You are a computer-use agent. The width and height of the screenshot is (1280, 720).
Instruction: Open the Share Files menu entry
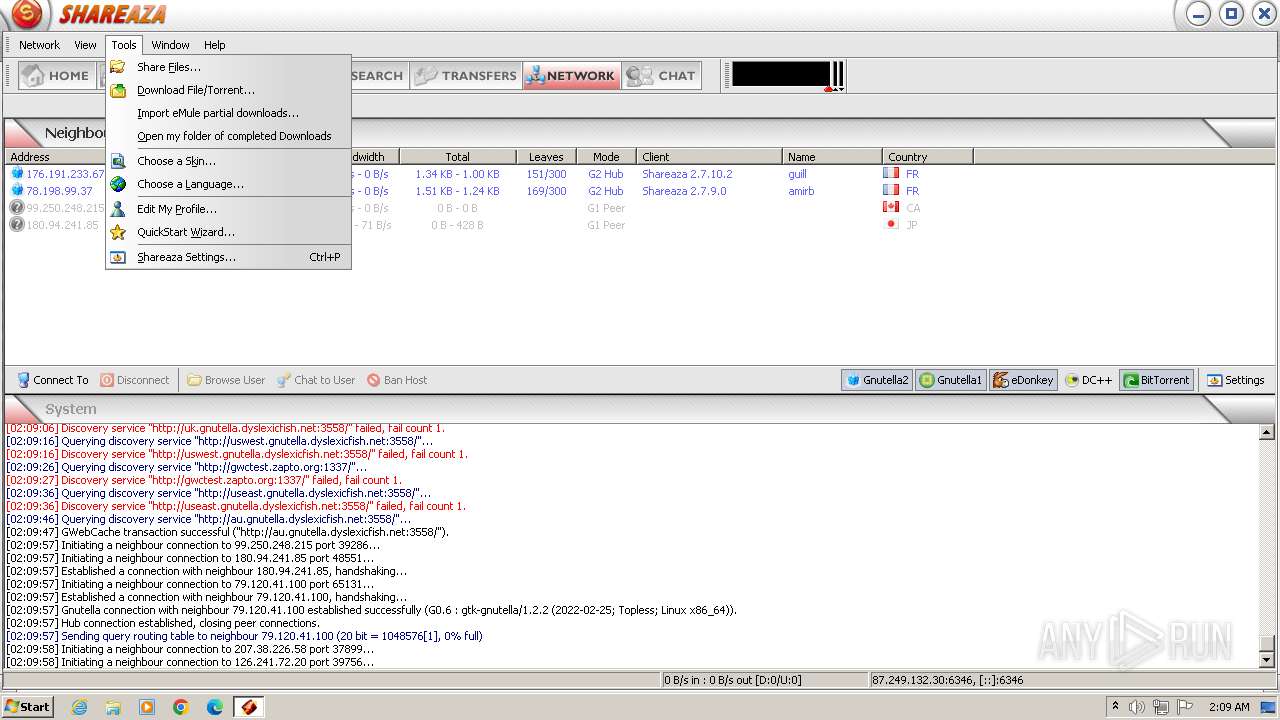[x=228, y=67]
